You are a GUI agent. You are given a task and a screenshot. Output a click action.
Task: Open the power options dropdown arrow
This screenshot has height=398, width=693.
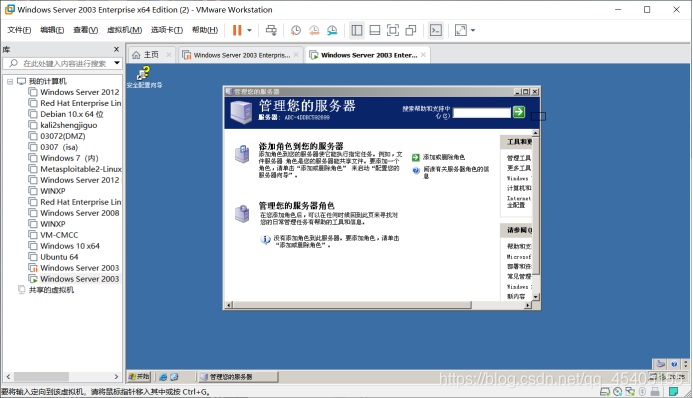(x=249, y=30)
